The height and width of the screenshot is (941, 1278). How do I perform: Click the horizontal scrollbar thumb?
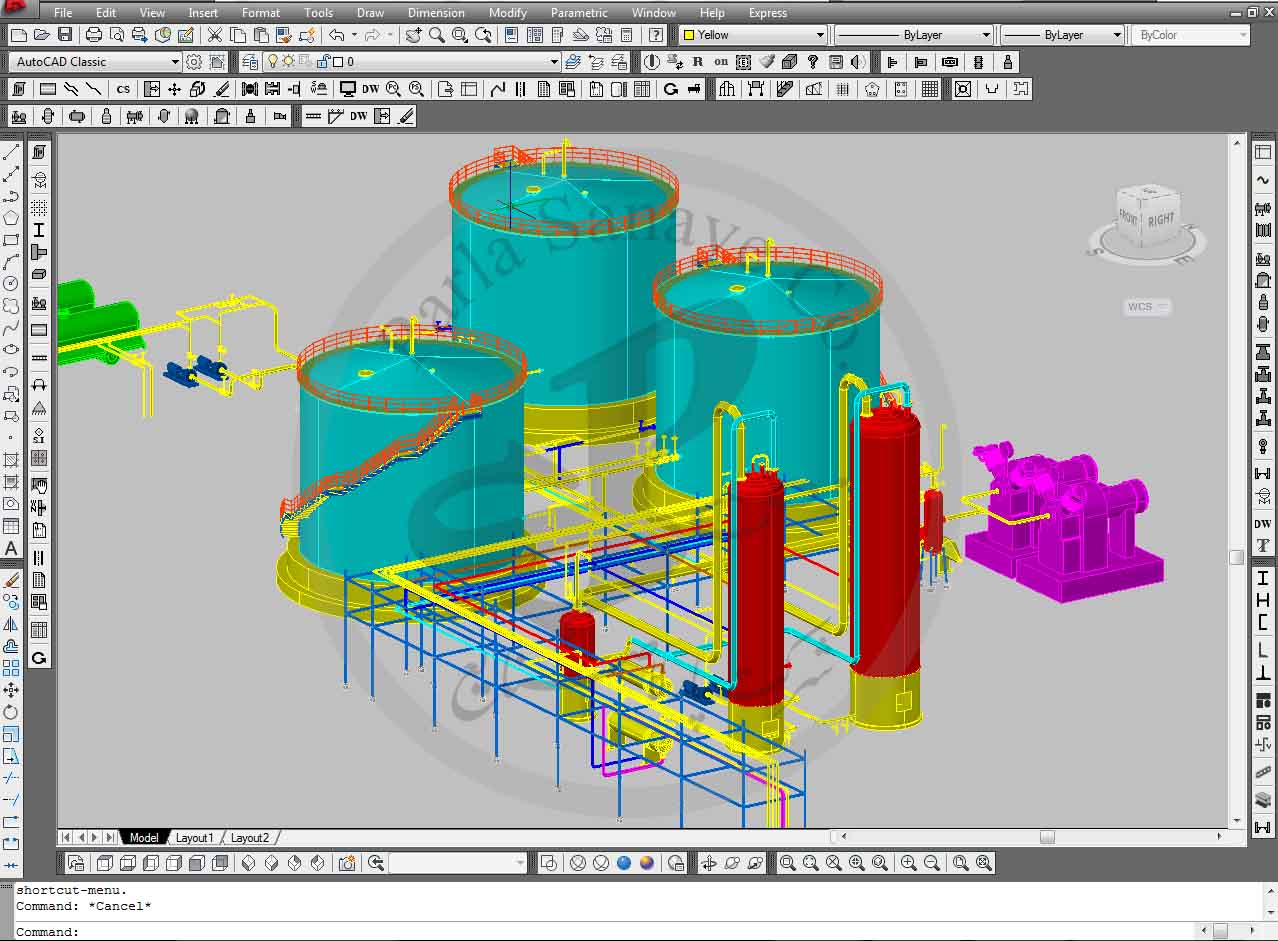pos(1046,837)
